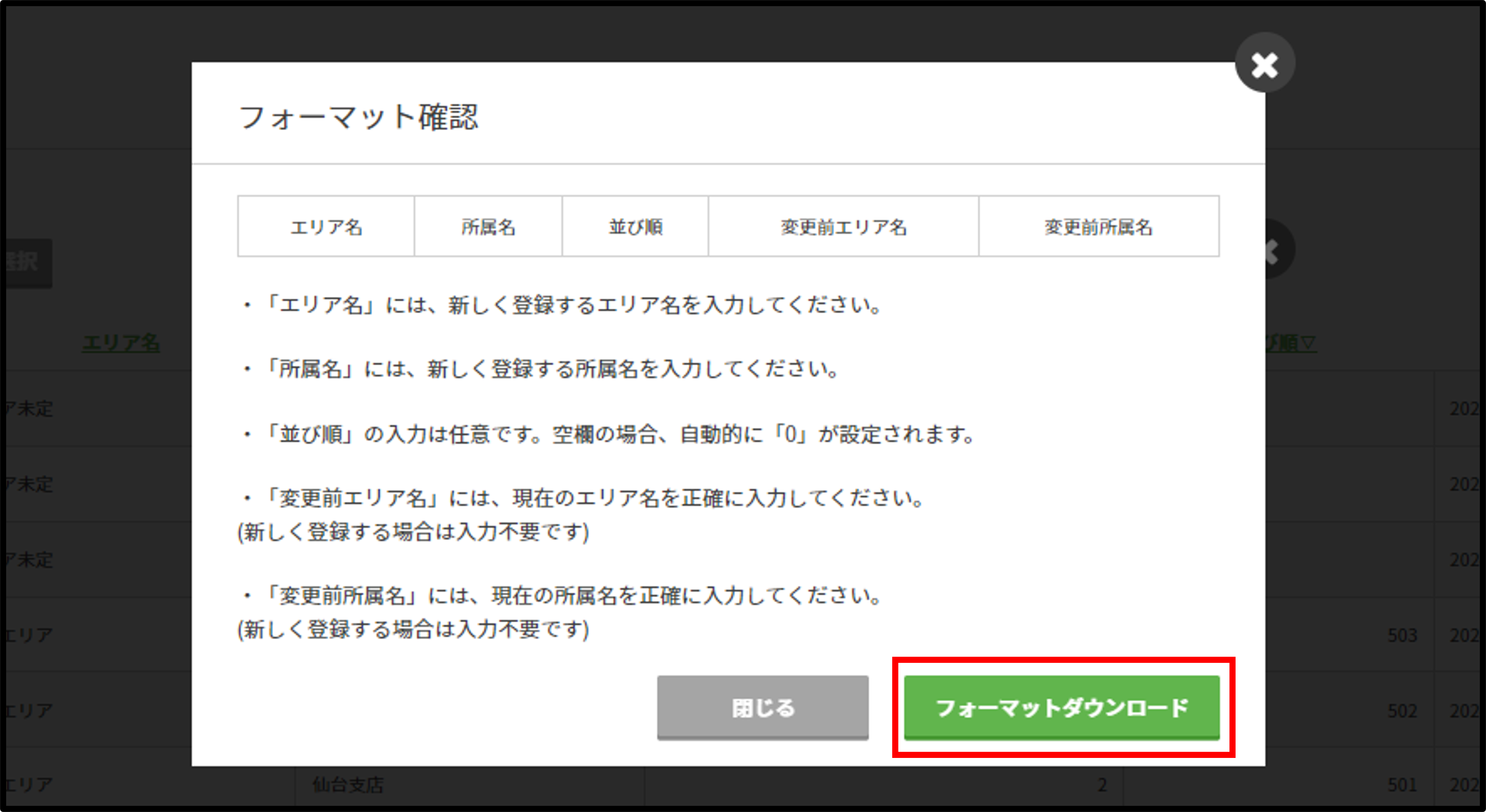Select the 並び順 column header
This screenshot has height=812, width=1486.
pyautogui.click(x=634, y=227)
